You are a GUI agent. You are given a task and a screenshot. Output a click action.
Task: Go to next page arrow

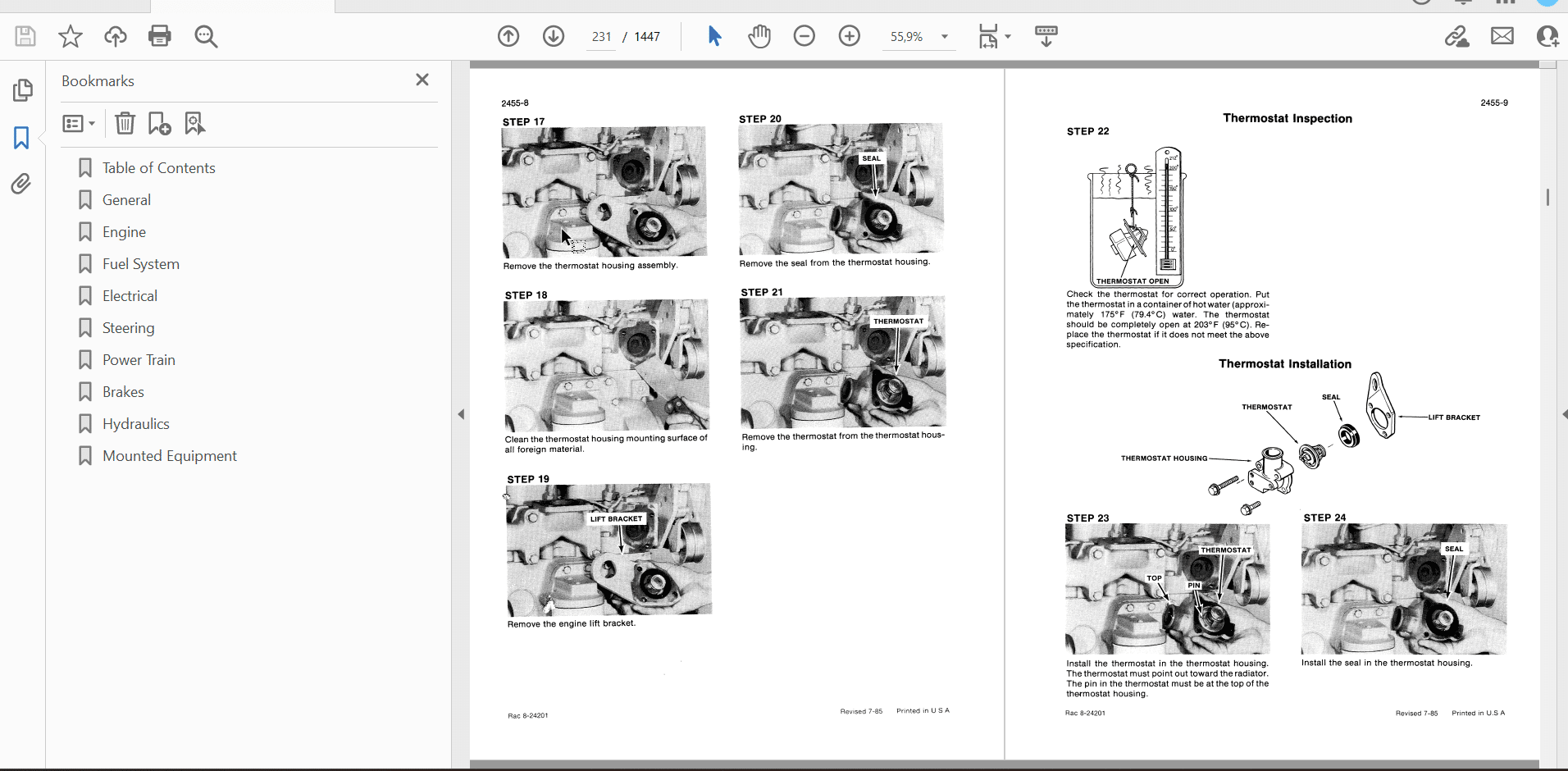pos(554,36)
